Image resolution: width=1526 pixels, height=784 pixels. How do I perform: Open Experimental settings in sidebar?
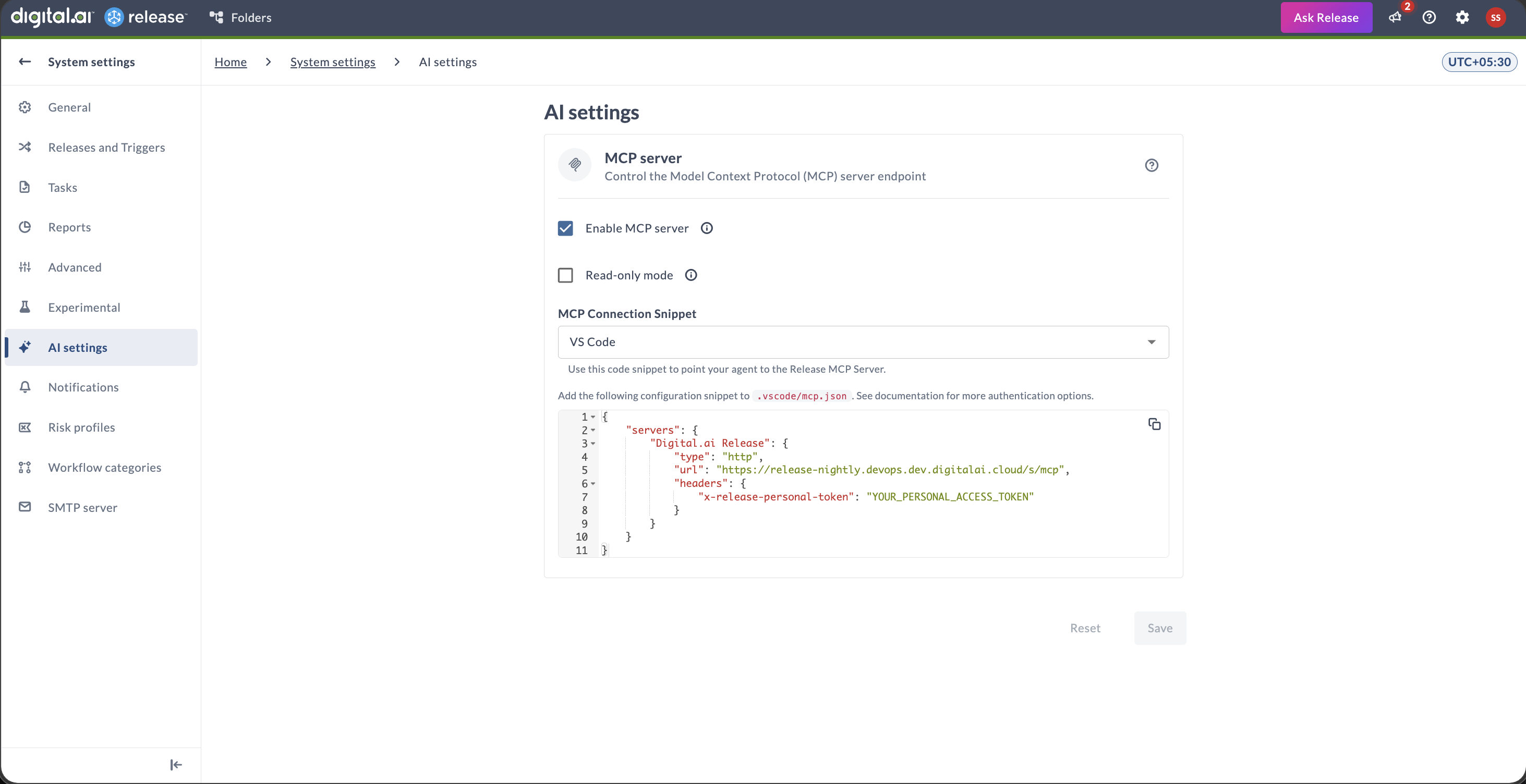101,308
